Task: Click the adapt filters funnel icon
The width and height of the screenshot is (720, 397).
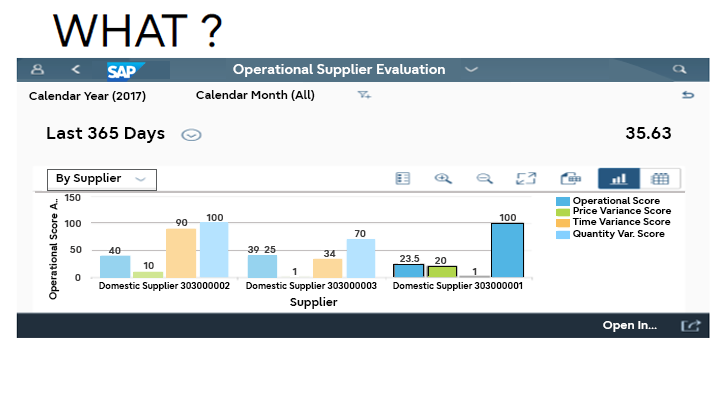Action: click(x=364, y=95)
